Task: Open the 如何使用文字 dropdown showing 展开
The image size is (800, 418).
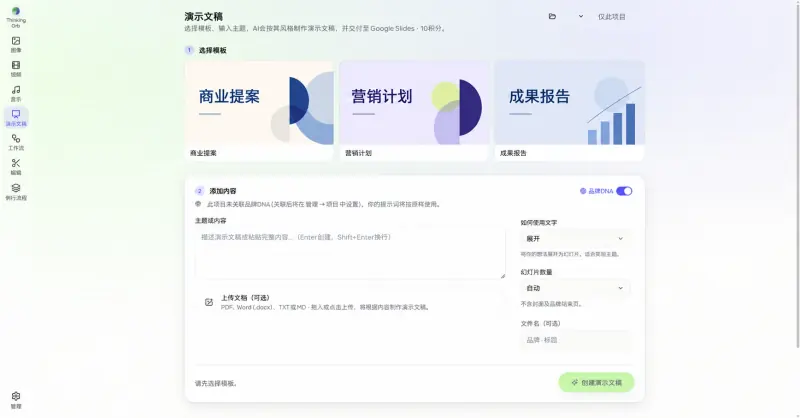Action: click(x=575, y=238)
